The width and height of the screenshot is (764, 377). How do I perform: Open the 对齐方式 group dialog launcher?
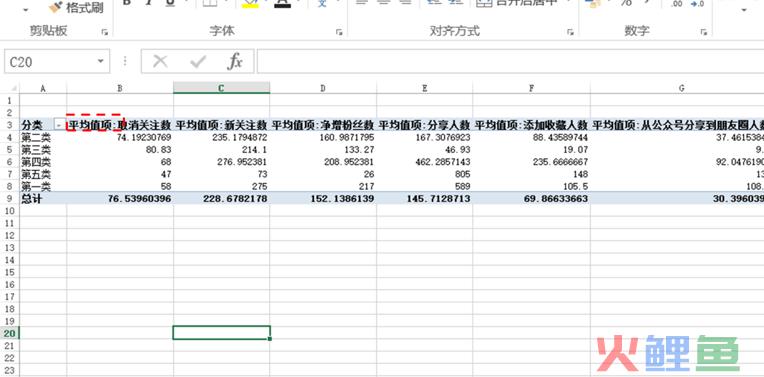coord(570,32)
